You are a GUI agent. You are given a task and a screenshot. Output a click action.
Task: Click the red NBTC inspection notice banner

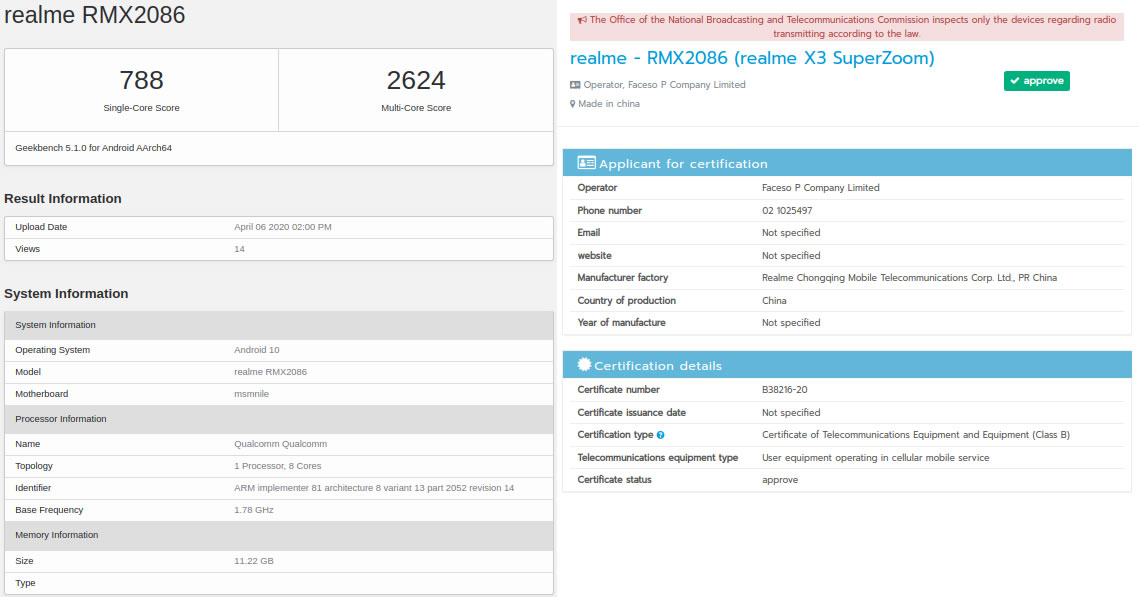[847, 27]
